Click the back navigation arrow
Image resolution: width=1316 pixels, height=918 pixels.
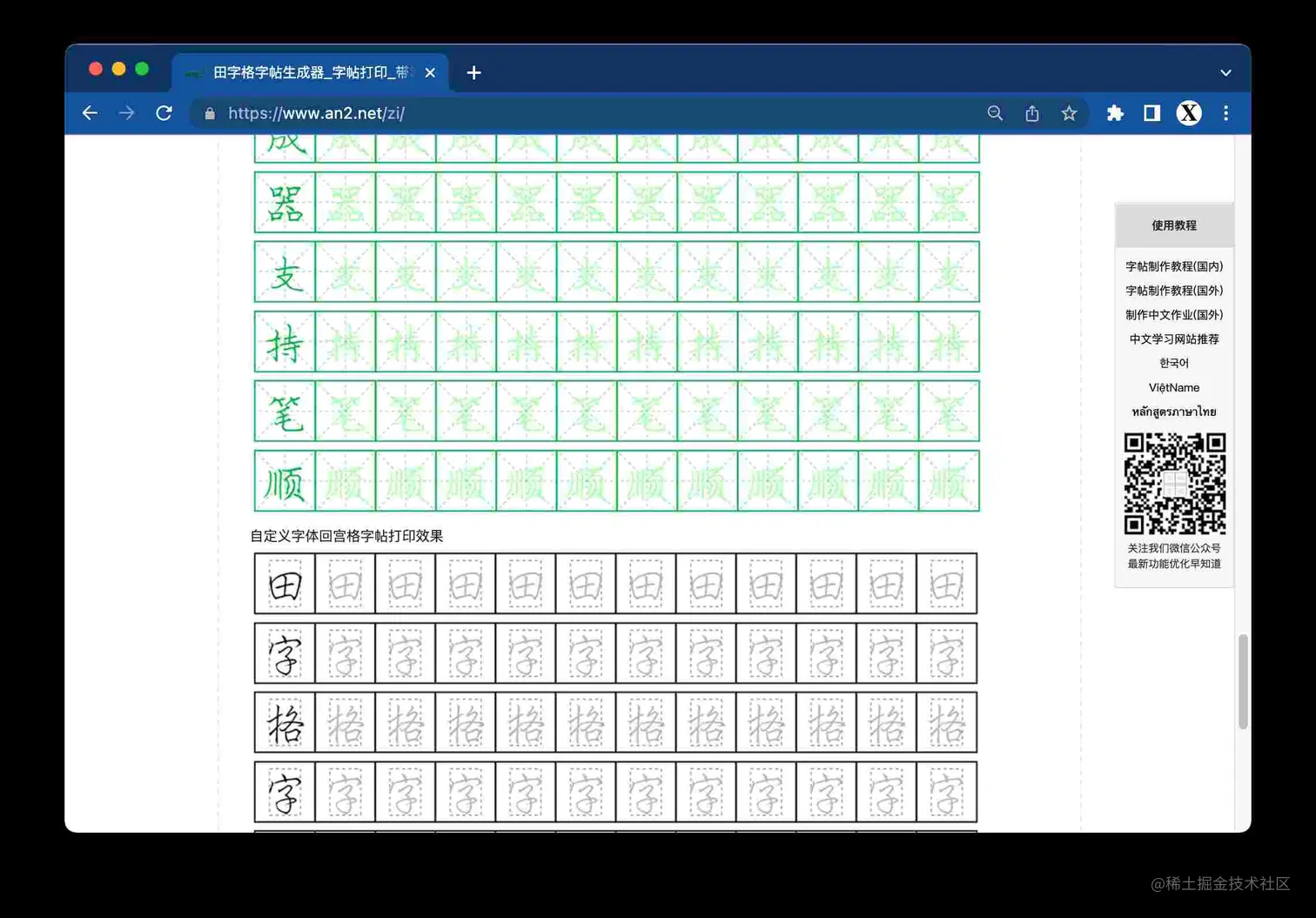tap(90, 113)
